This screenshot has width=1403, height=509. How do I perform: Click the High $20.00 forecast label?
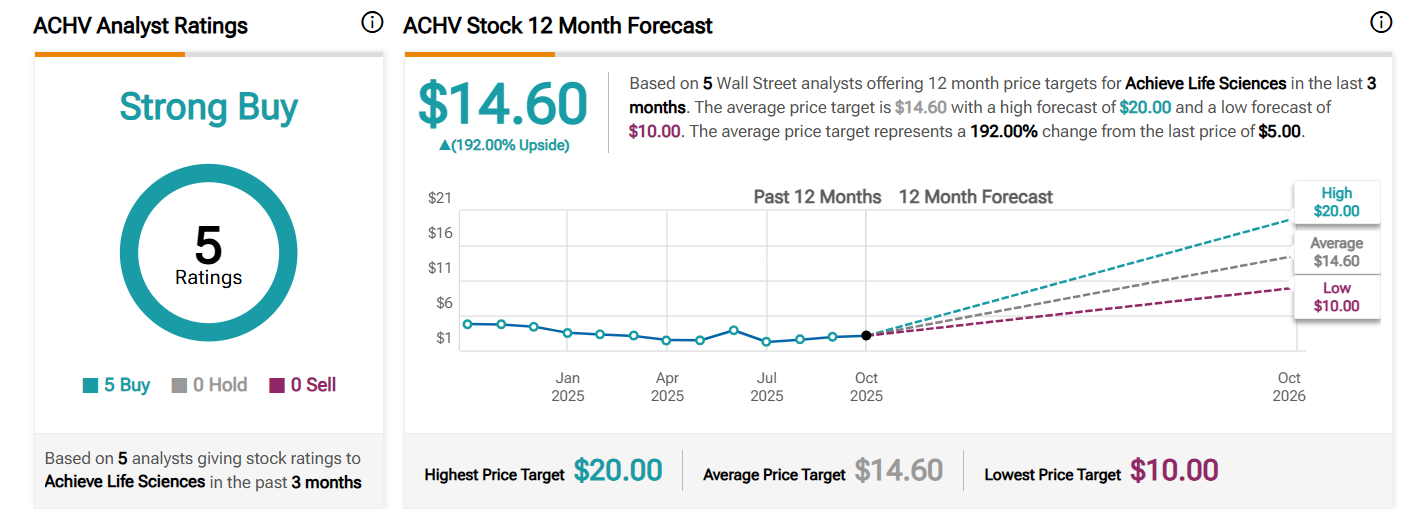(x=1336, y=202)
